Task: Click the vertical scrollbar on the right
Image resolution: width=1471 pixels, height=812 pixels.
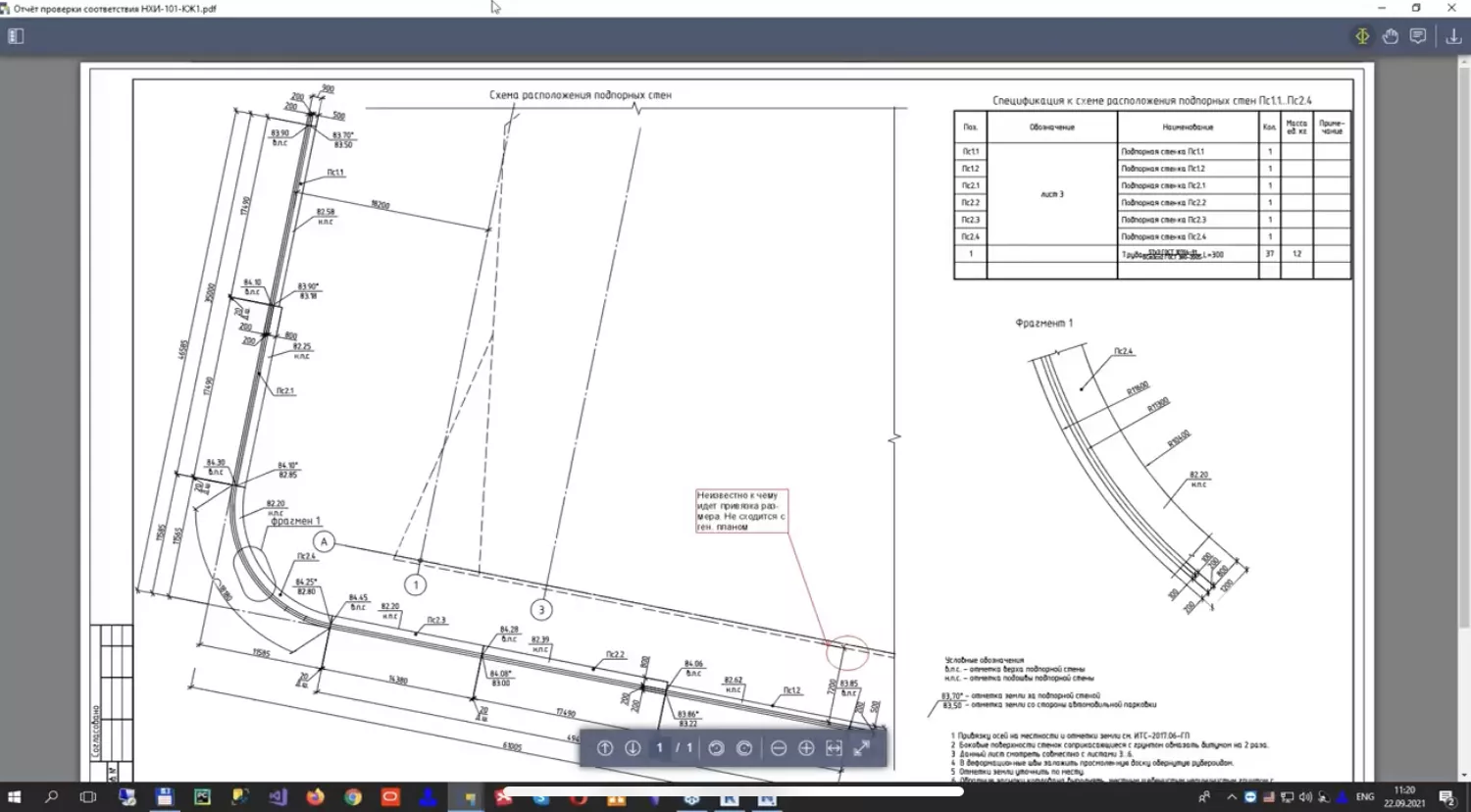Action: tap(1463, 343)
